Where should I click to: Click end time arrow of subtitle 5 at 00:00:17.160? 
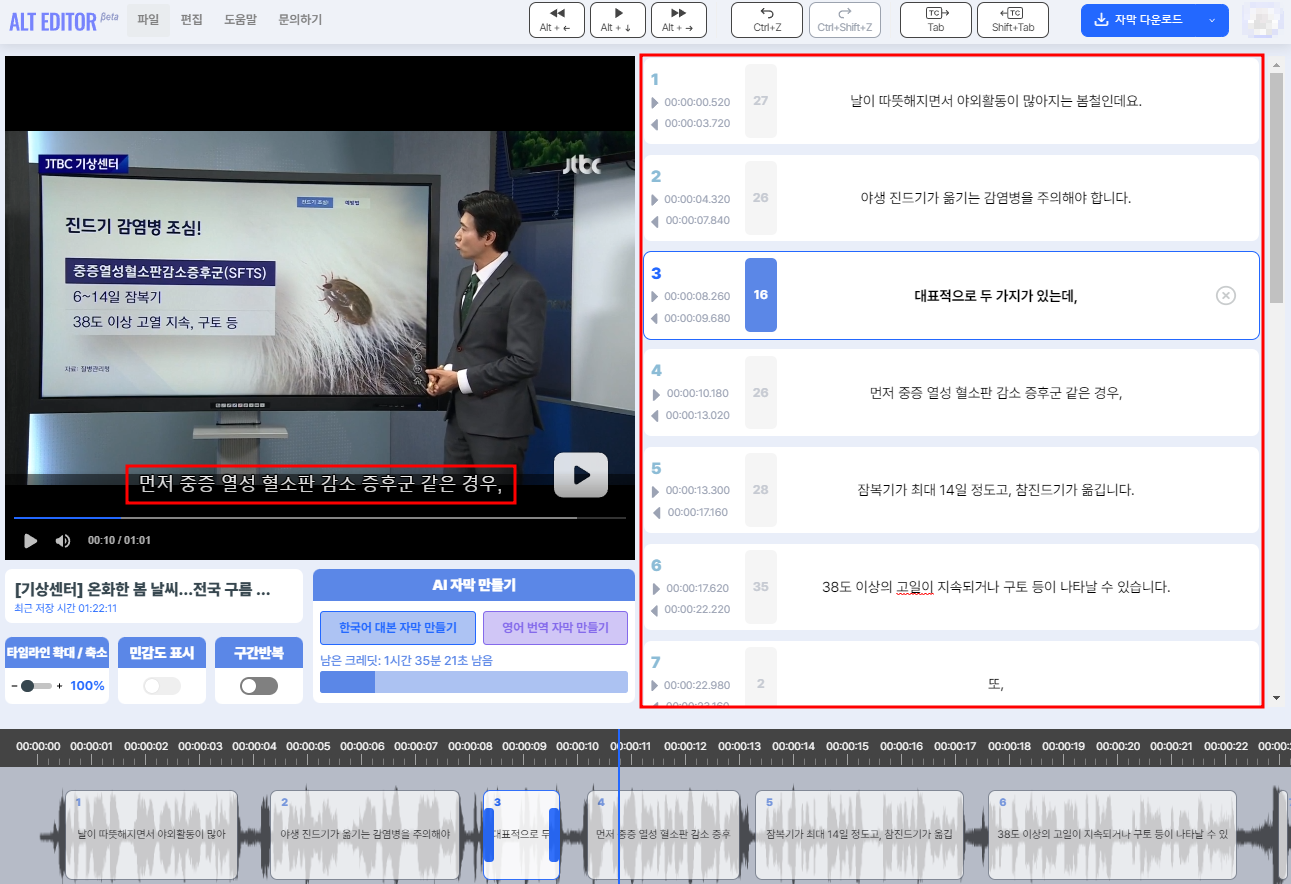click(655, 513)
